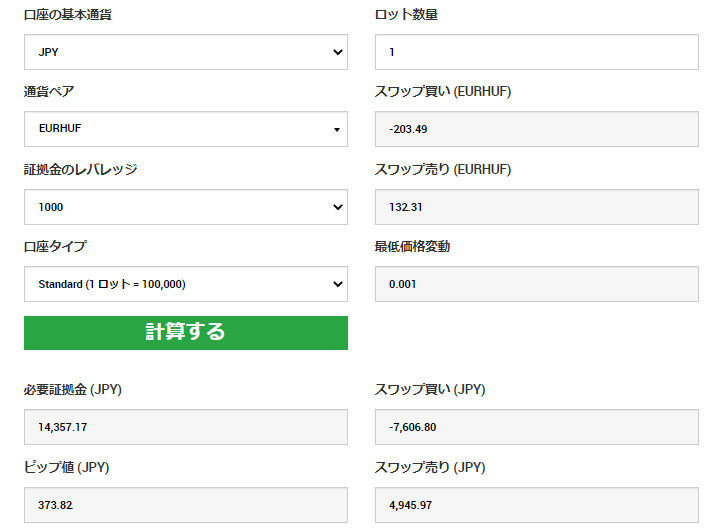
Task: Click the chevron arrow of JPY currency select
Action: 337,52
